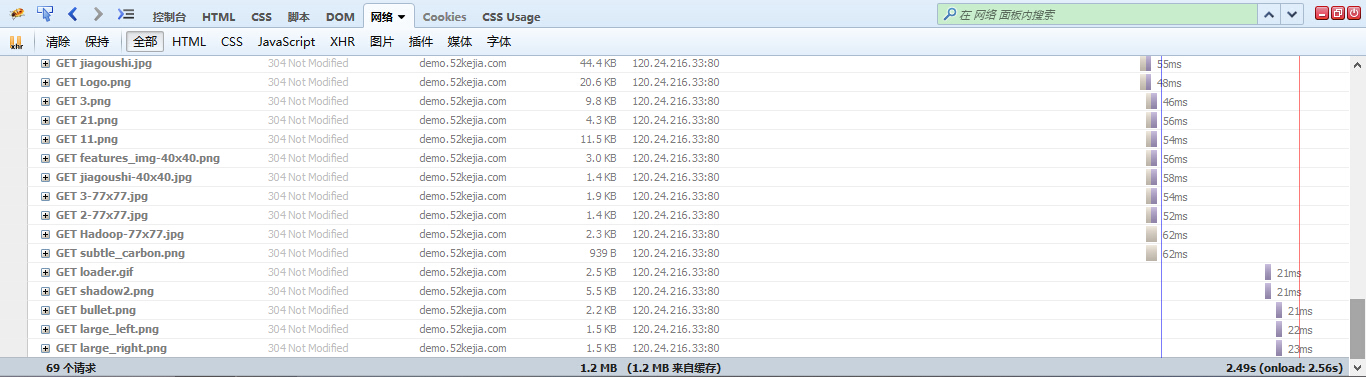Switch to the DOM tab
This screenshot has width=1366, height=377.
tap(340, 17)
